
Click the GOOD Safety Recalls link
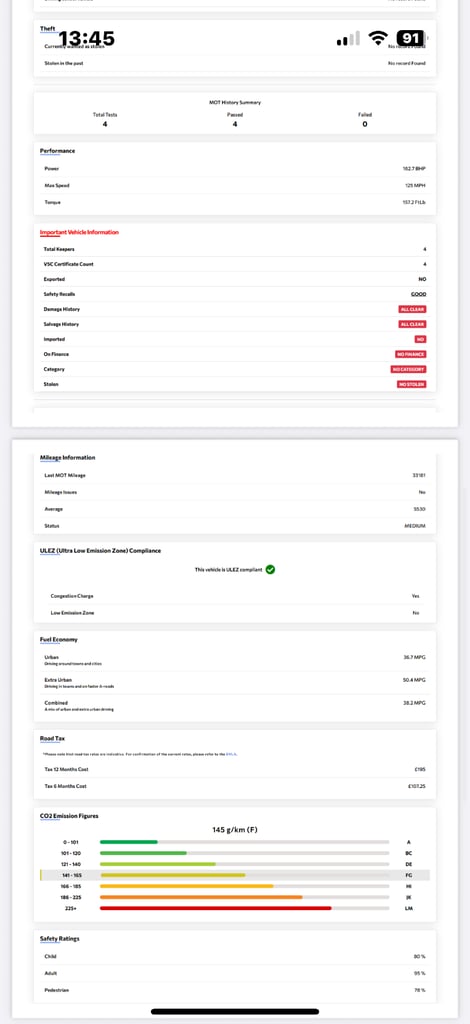point(418,294)
